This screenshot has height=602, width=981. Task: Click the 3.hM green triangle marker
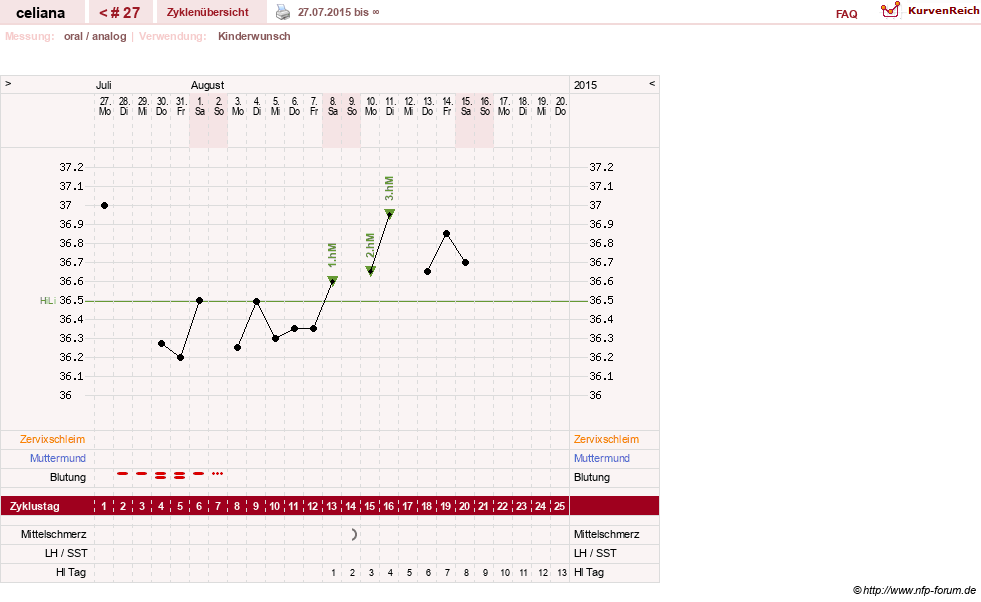coord(390,213)
